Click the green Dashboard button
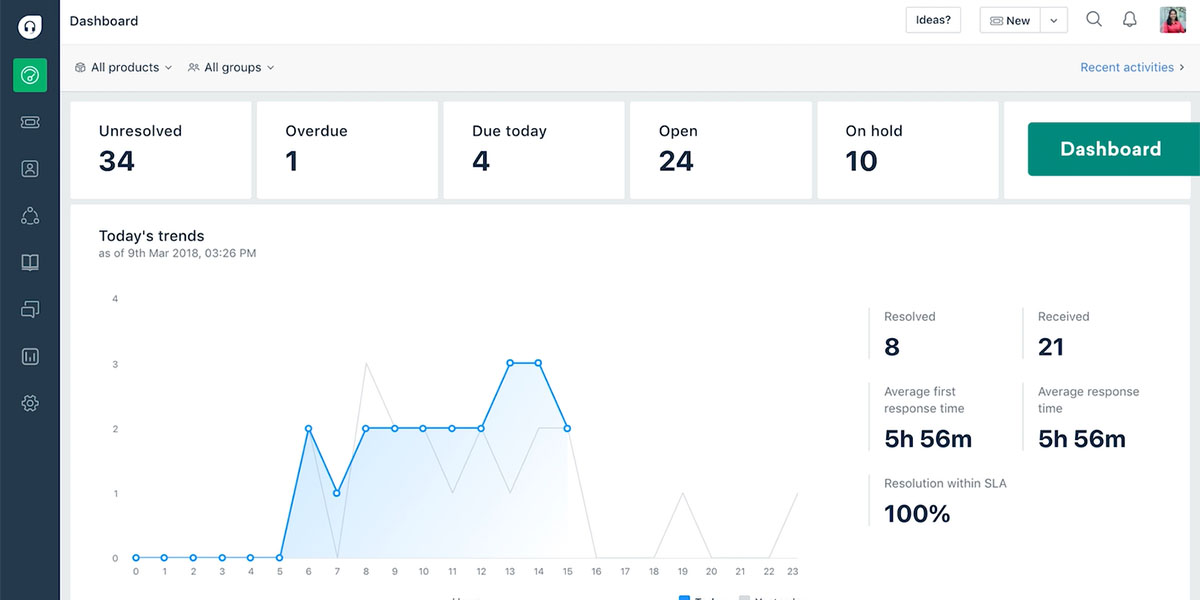This screenshot has width=1200, height=600. [1110, 149]
